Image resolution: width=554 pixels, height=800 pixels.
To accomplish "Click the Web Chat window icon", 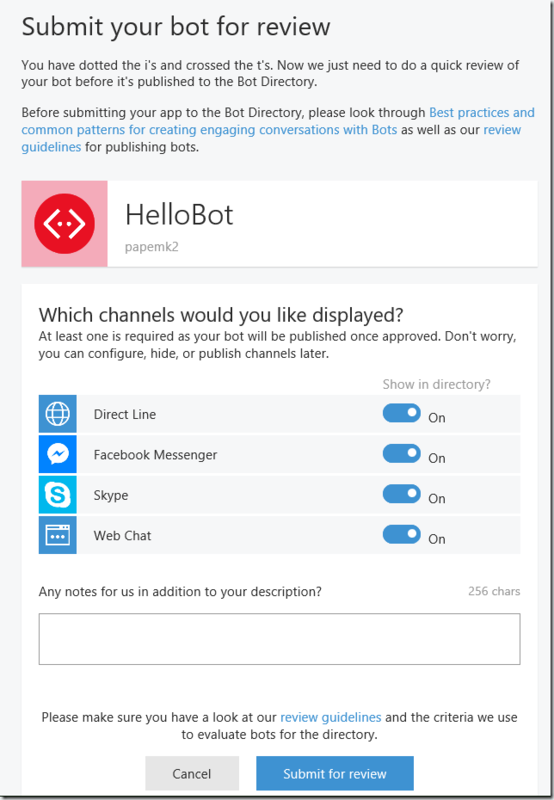I will point(58,535).
